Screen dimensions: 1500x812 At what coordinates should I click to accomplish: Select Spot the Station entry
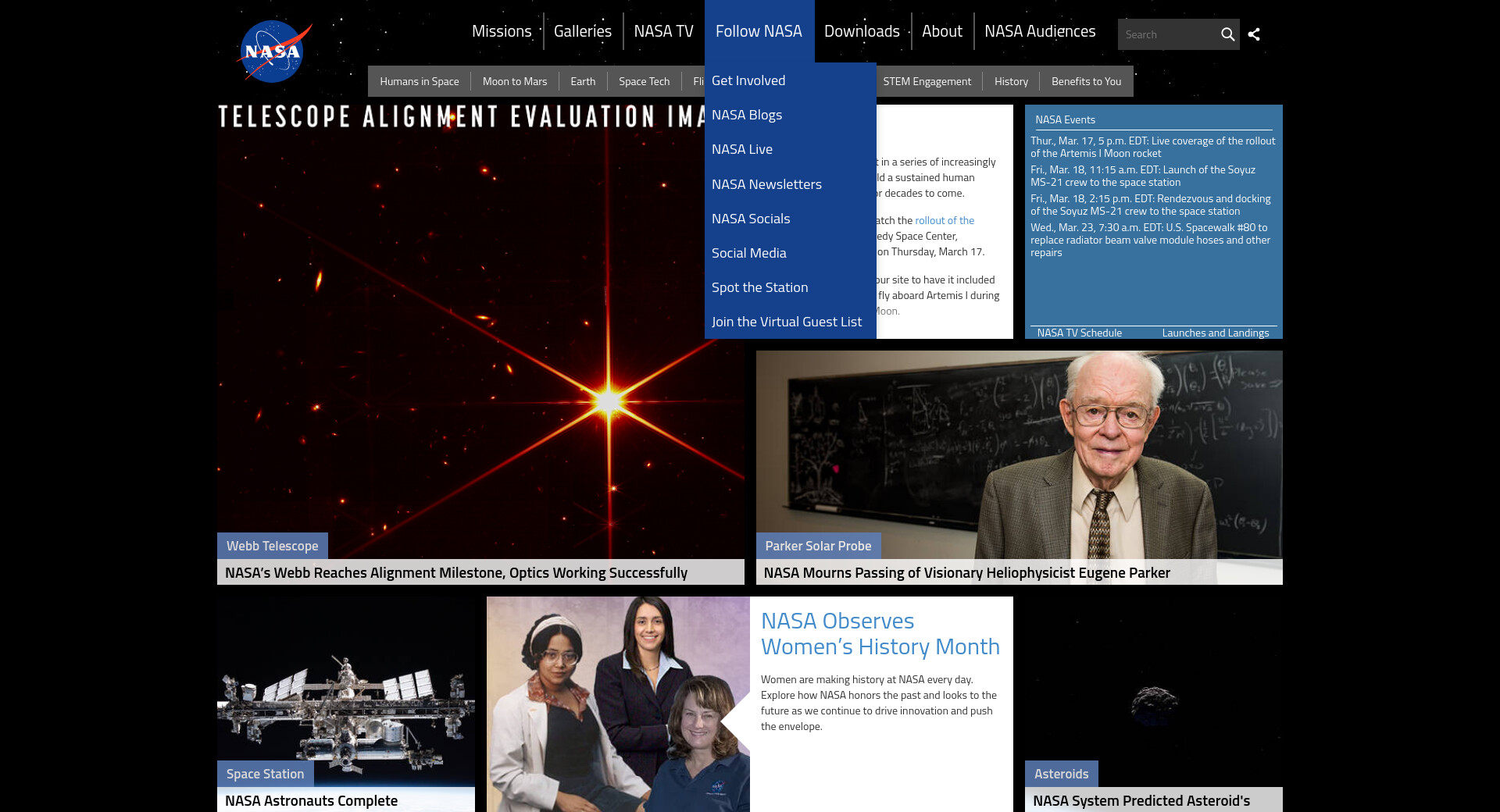click(790, 287)
